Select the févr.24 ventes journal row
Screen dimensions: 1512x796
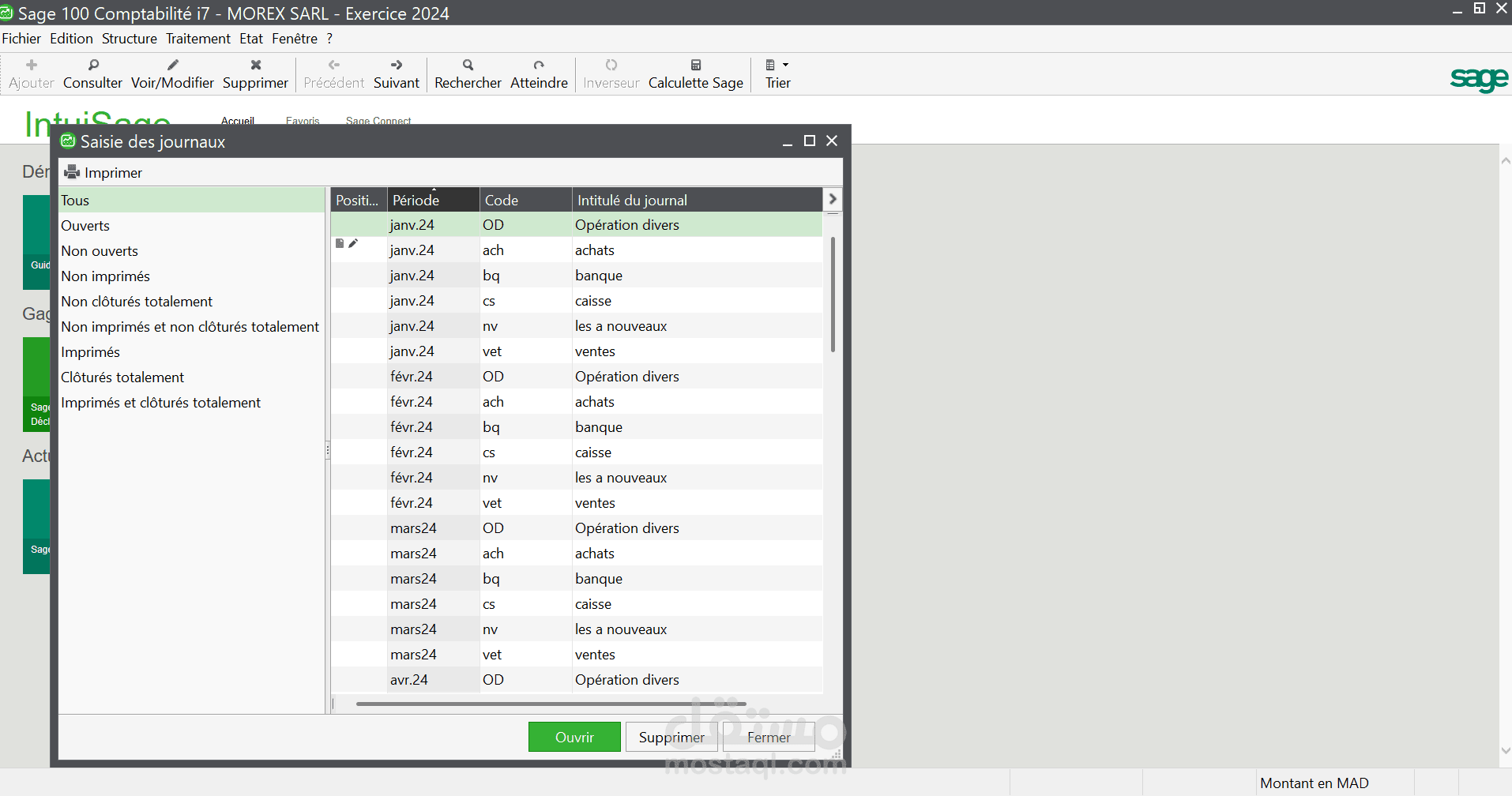pos(577,503)
